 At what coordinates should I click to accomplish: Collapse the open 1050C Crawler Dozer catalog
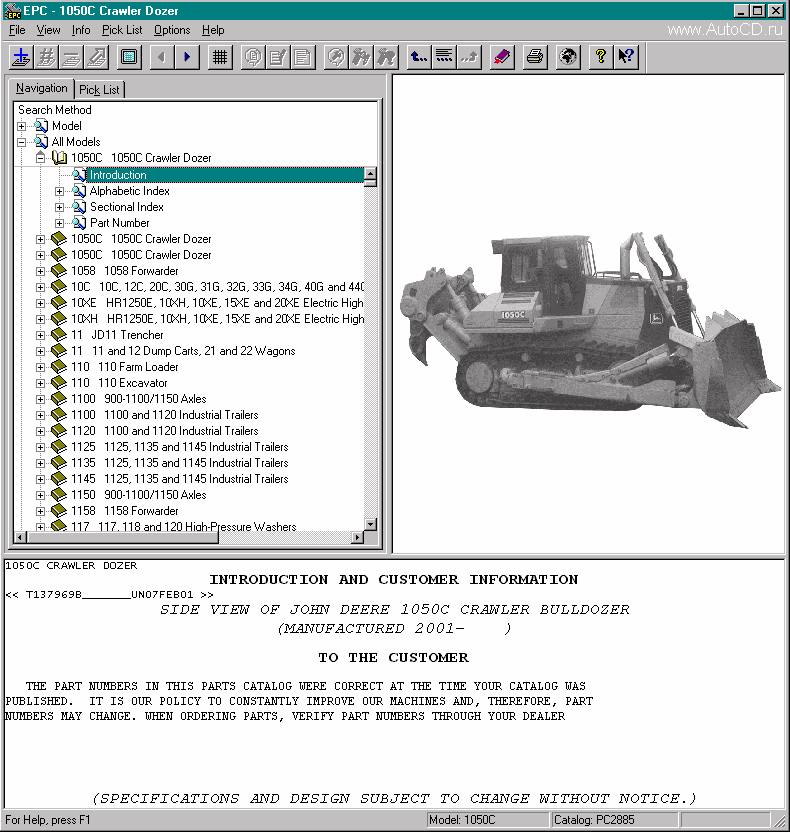coord(40,158)
